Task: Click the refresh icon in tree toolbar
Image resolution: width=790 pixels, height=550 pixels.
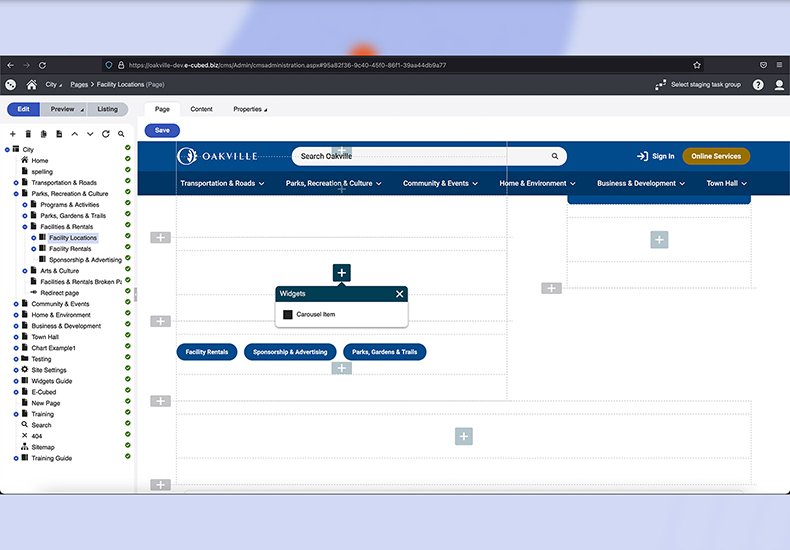Action: pyautogui.click(x=105, y=134)
